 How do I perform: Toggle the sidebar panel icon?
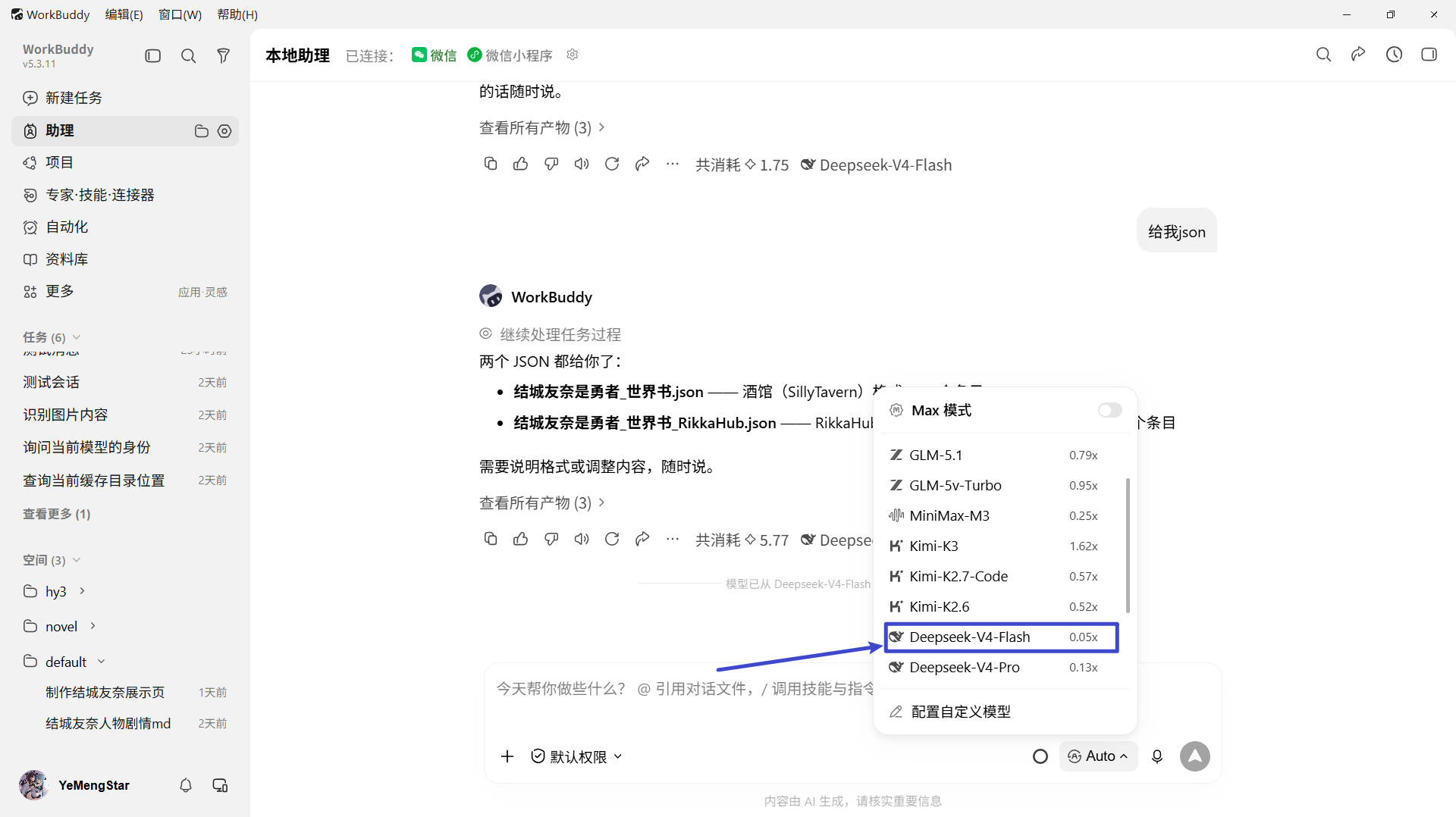click(x=153, y=55)
